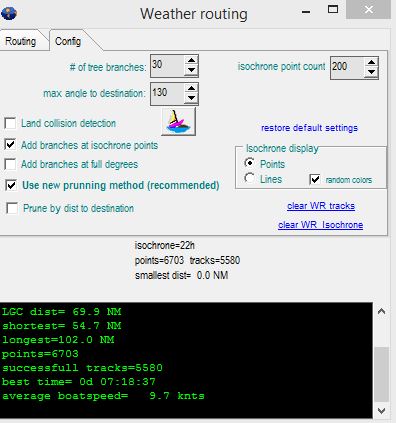
Task: Select the Config tab
Action: pos(68,41)
